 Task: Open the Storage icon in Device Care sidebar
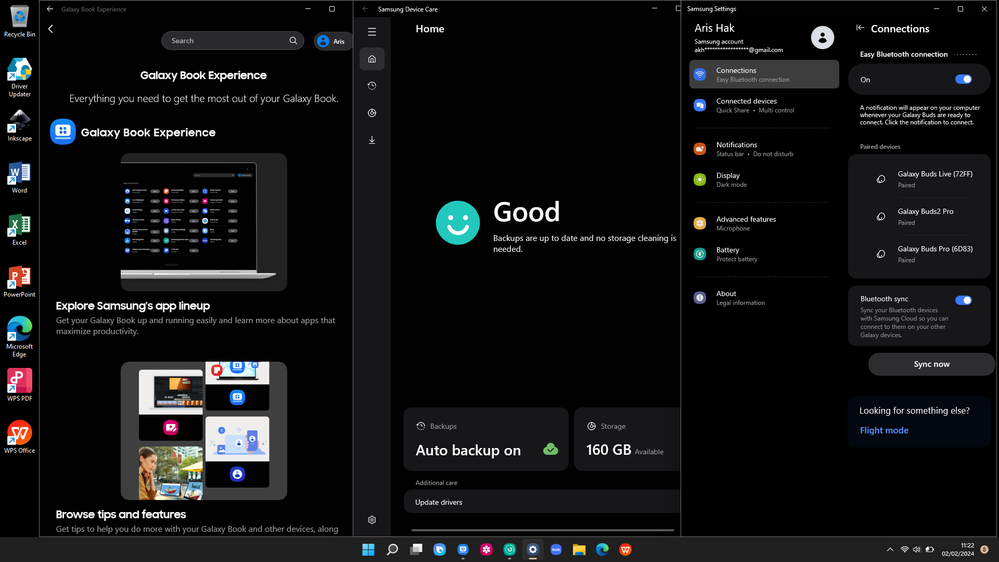(372, 113)
